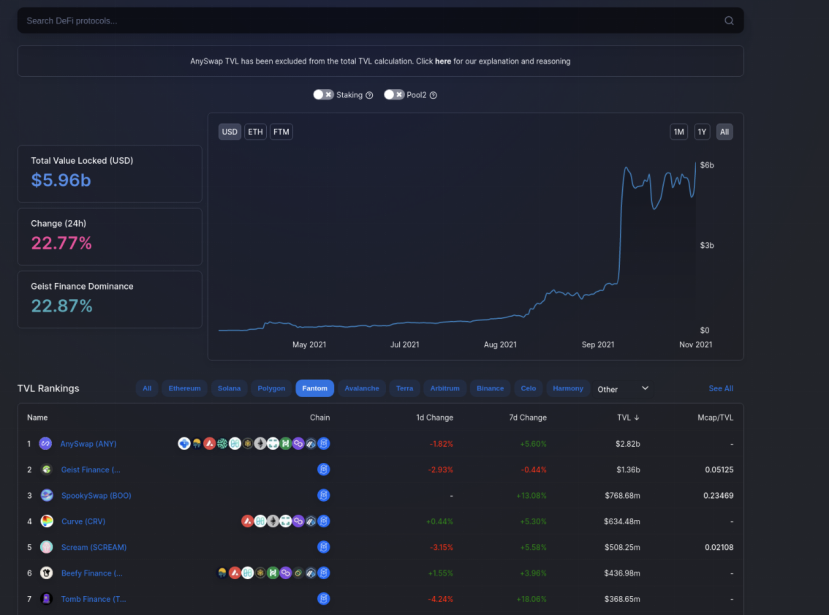829x616 pixels.
Task: Focus the Search DeFi protocols field
Action: tap(380, 21)
